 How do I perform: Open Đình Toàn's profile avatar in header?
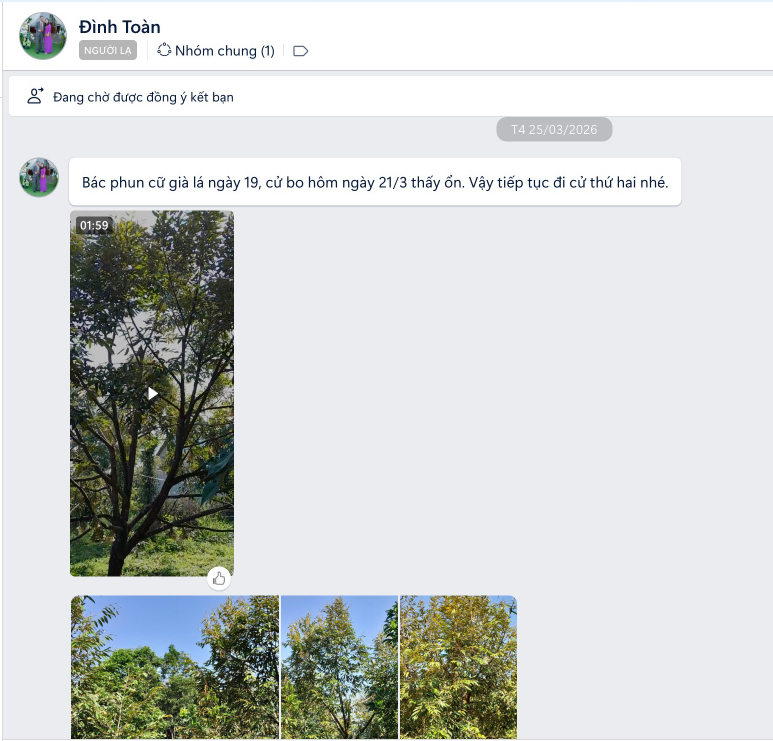[43, 36]
